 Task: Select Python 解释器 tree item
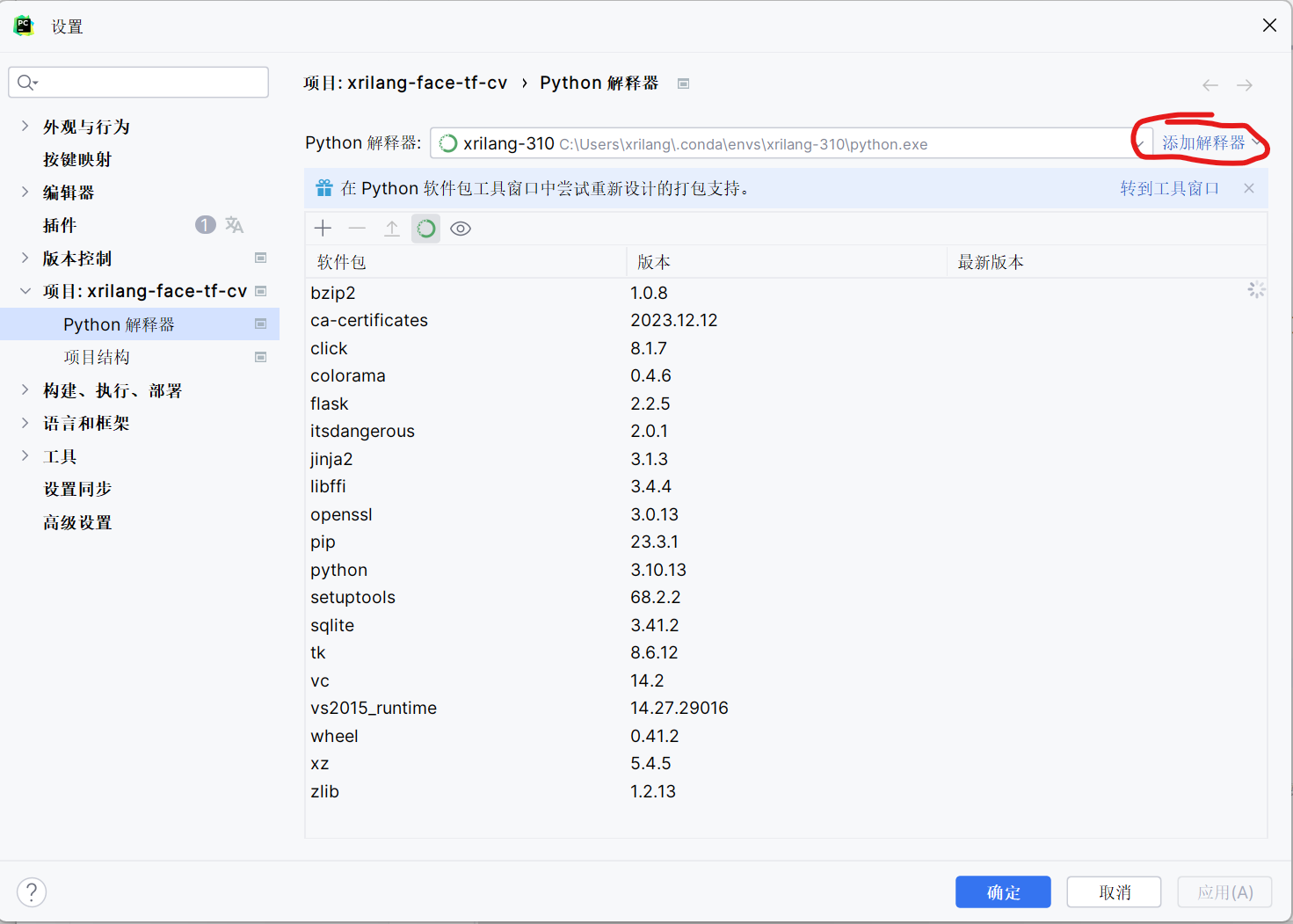tap(140, 324)
